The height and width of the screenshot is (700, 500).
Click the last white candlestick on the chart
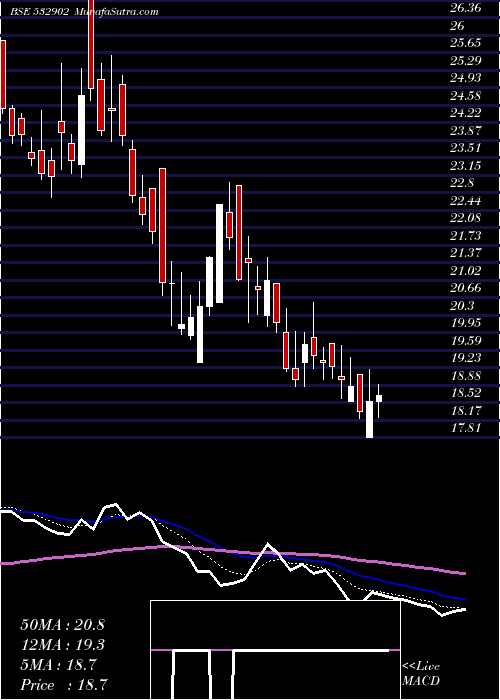(x=379, y=399)
